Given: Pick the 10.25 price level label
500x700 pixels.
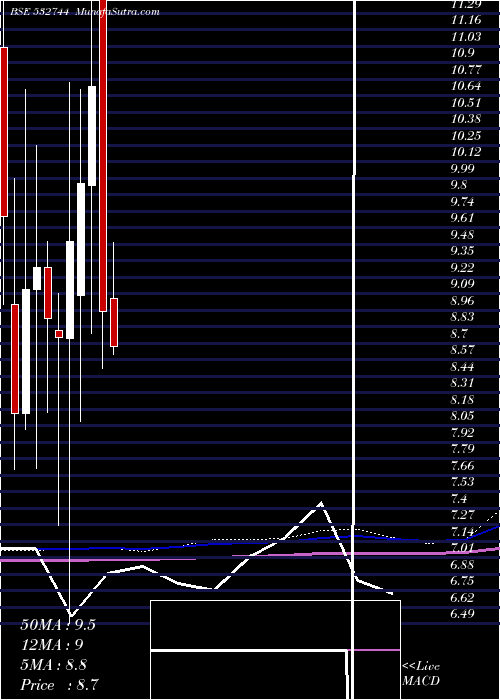Looking at the screenshot, I should [466, 136].
